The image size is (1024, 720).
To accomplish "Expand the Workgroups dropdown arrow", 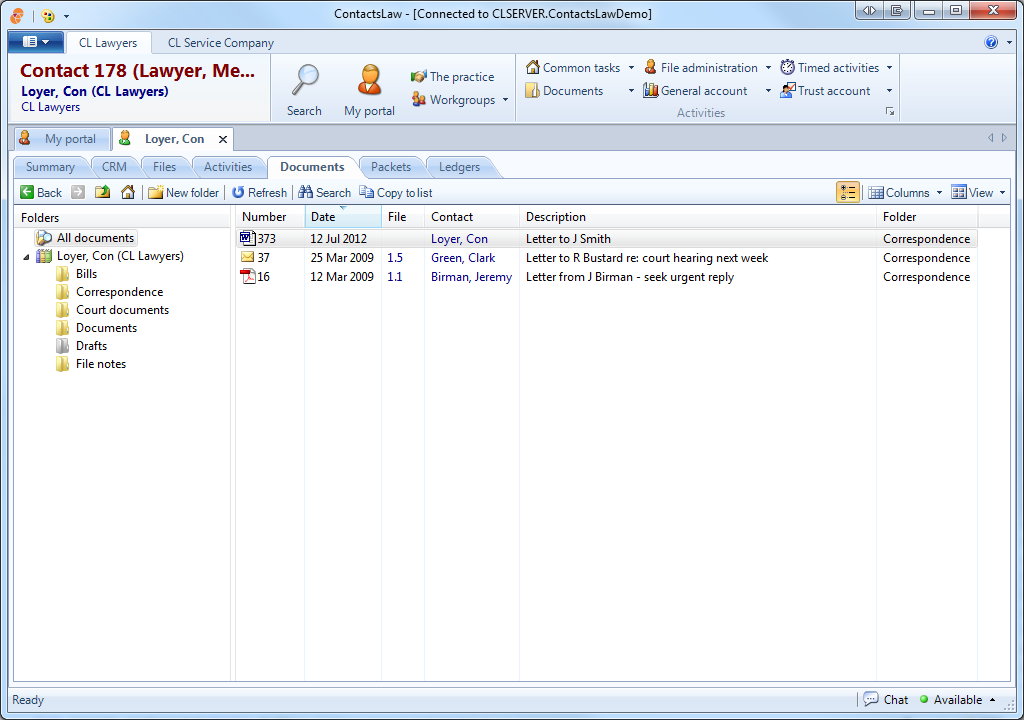I will (x=505, y=99).
